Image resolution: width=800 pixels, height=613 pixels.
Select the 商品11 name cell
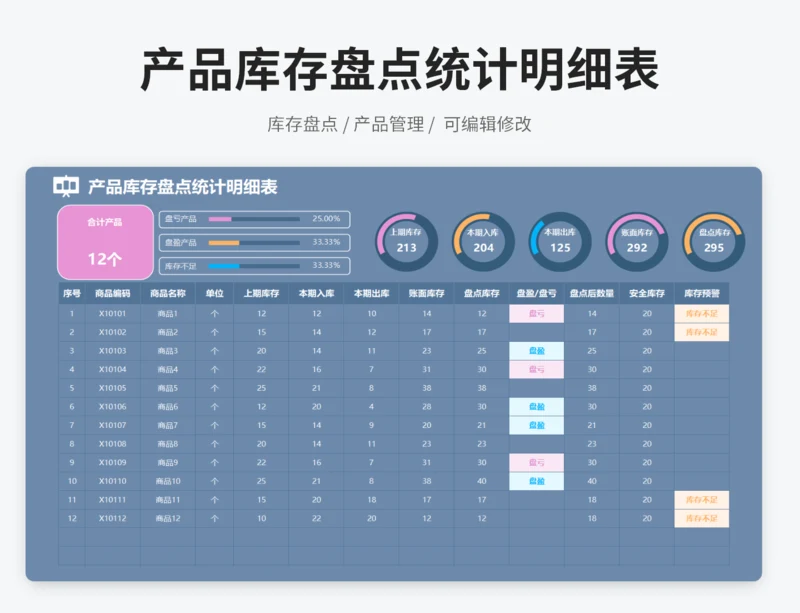coord(168,500)
